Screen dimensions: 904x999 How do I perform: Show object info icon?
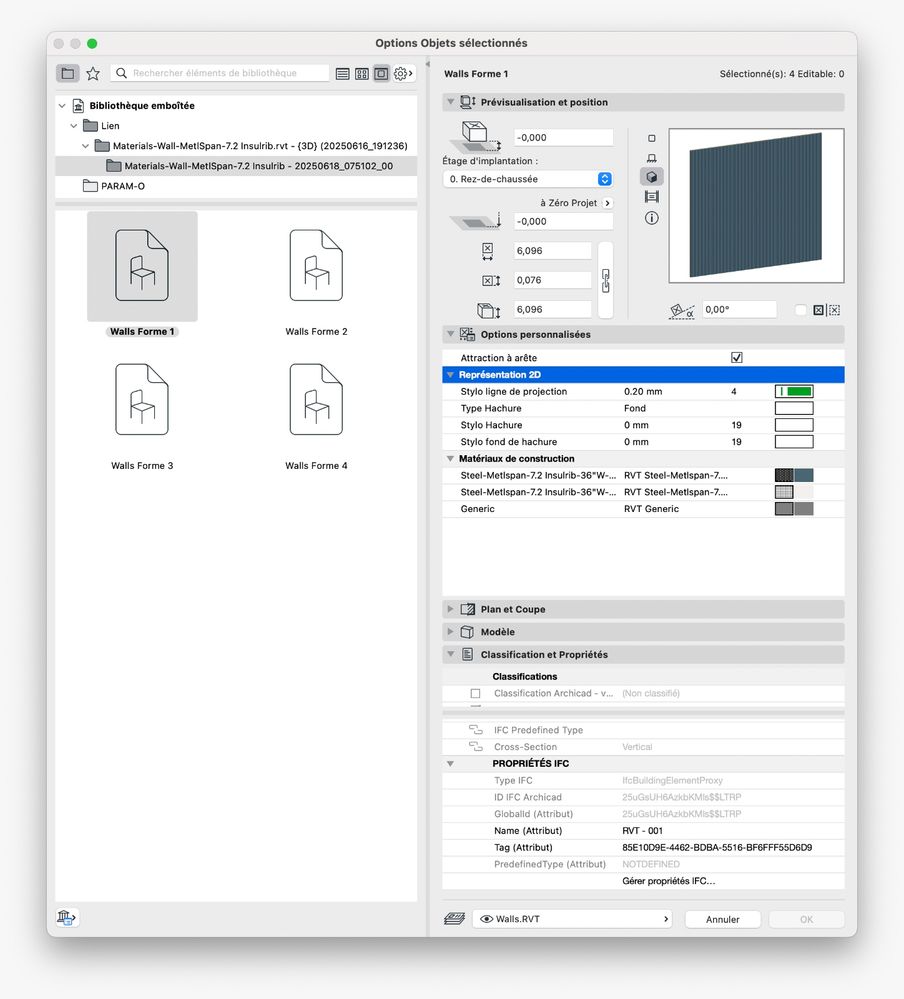(651, 218)
